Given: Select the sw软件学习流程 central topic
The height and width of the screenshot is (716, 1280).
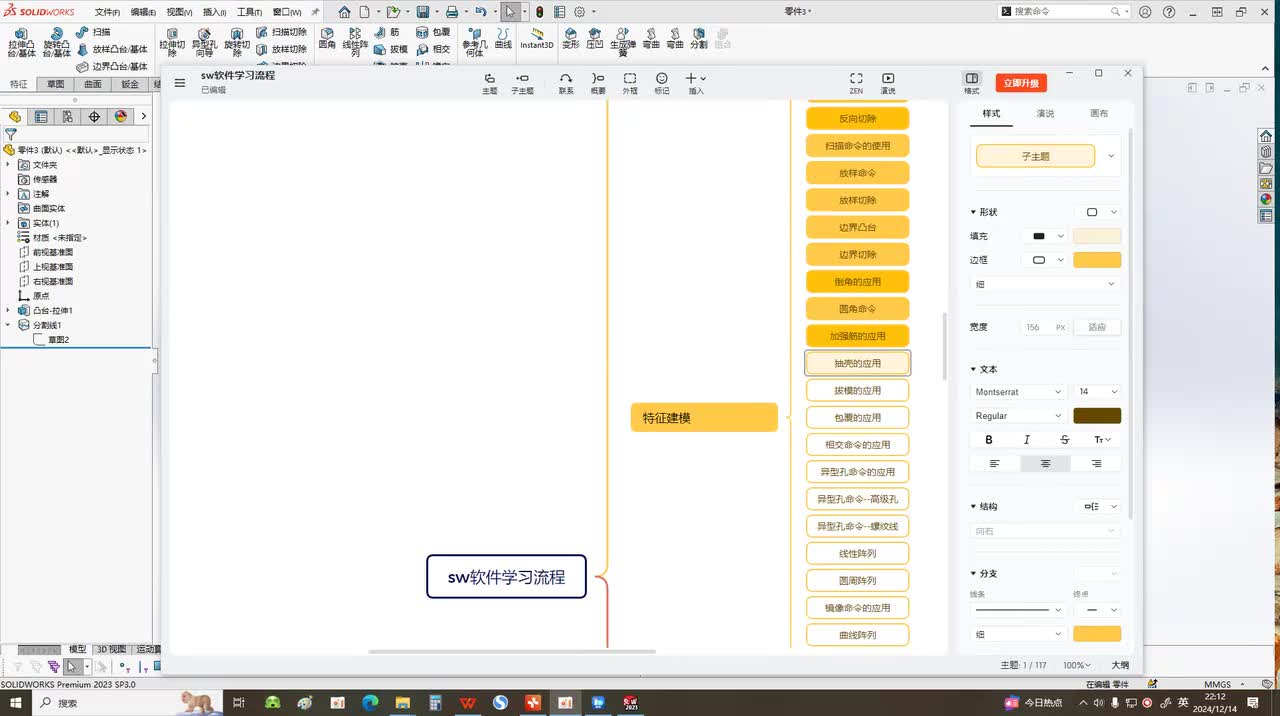Looking at the screenshot, I should pyautogui.click(x=506, y=577).
